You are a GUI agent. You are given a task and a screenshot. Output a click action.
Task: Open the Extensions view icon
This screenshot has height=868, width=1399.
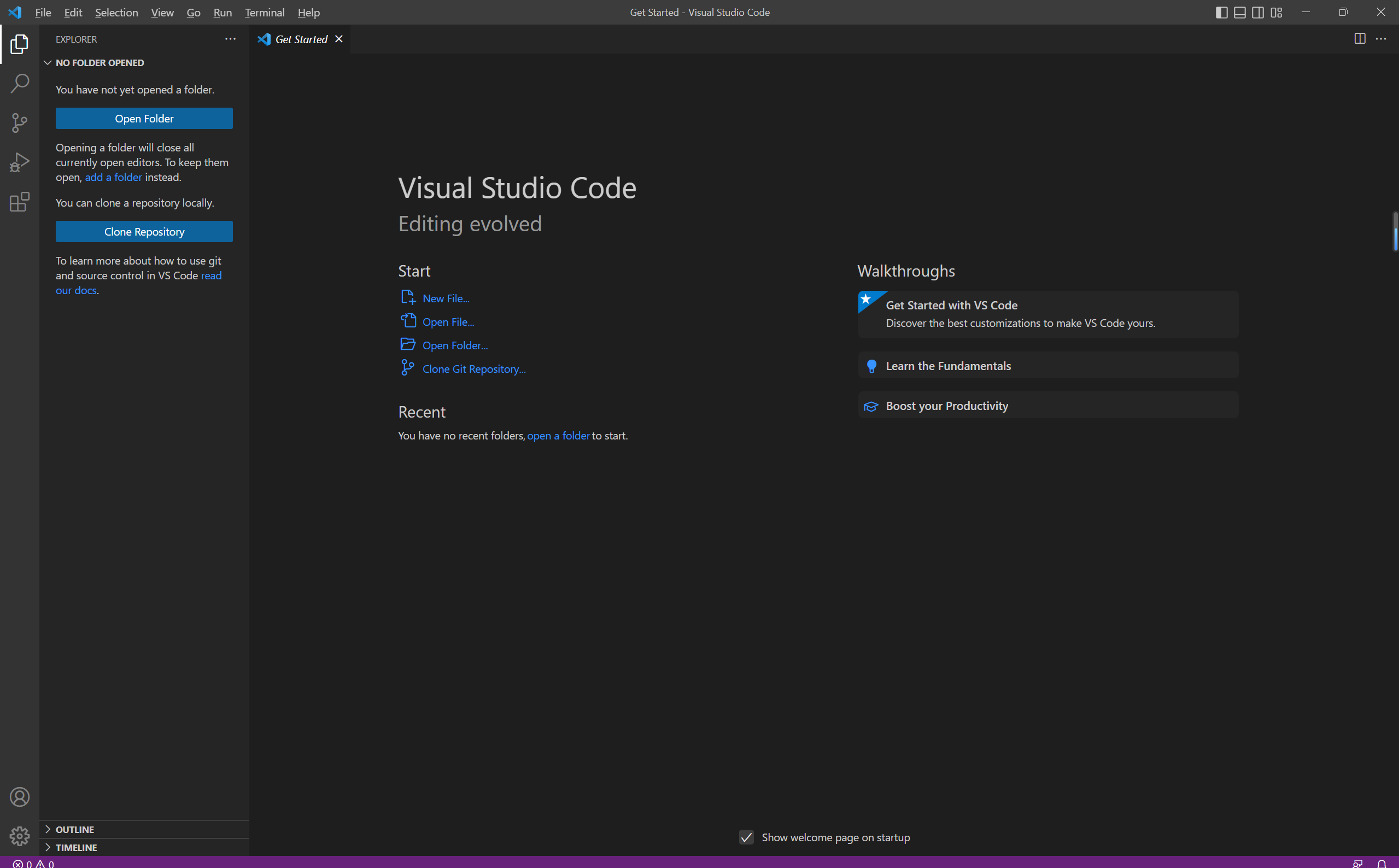[20, 202]
